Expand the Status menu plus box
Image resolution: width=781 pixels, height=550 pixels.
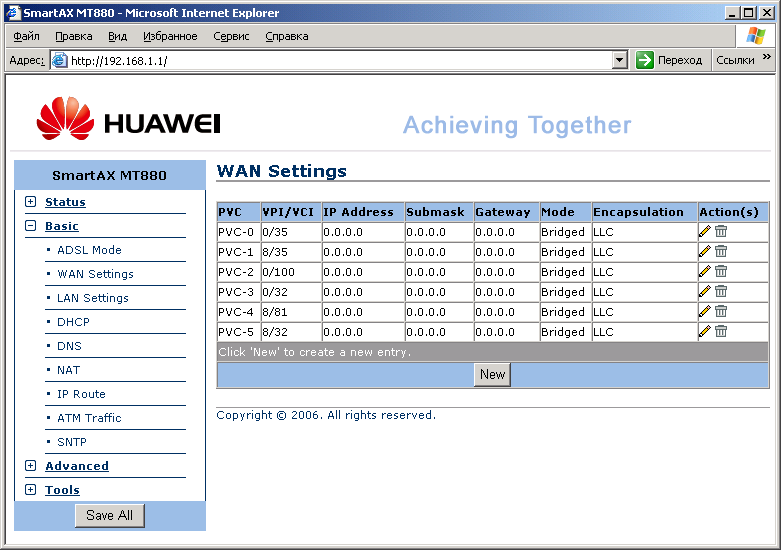click(x=30, y=202)
